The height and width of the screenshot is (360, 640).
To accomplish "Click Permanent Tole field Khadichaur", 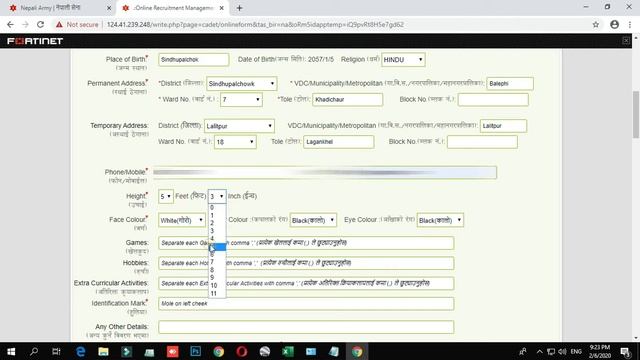I will point(348,100).
